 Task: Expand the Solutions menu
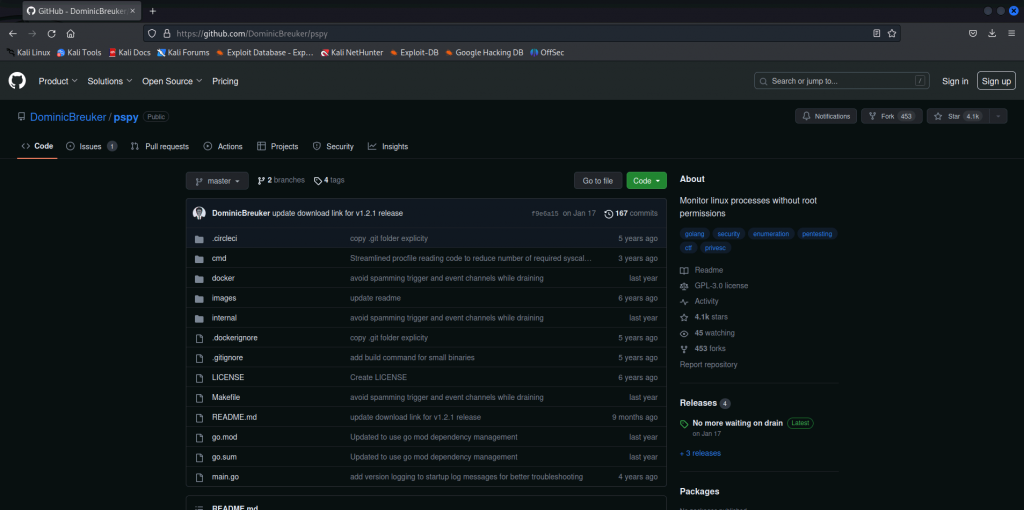(110, 81)
